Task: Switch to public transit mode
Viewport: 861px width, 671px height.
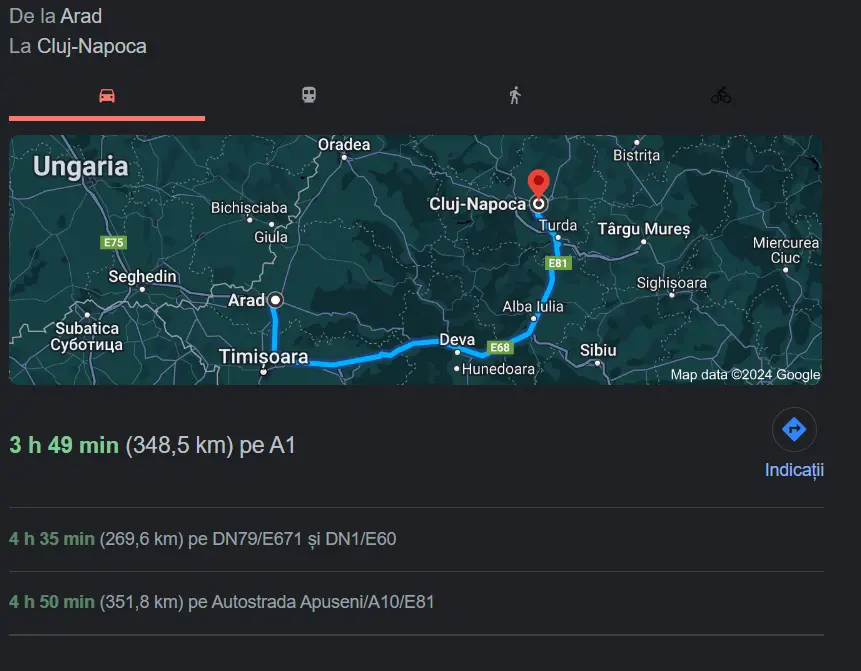Action: coord(309,95)
